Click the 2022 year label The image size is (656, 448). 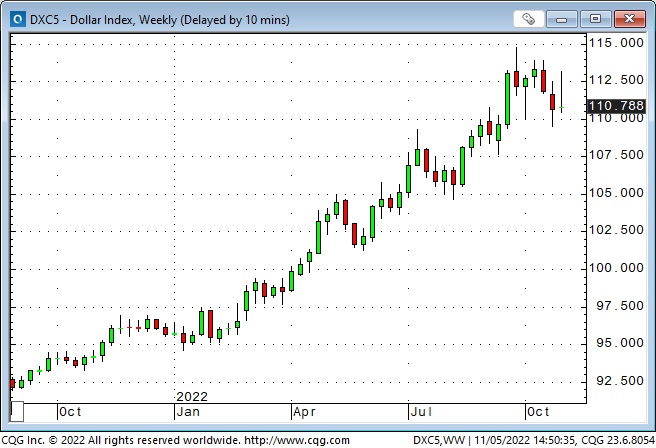192,397
